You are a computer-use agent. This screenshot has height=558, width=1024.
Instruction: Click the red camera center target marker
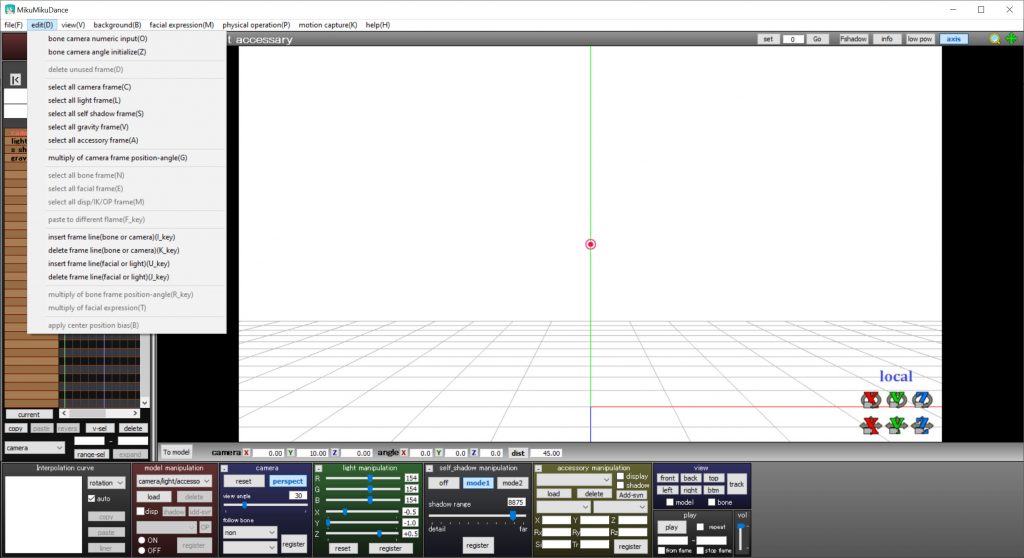point(590,244)
